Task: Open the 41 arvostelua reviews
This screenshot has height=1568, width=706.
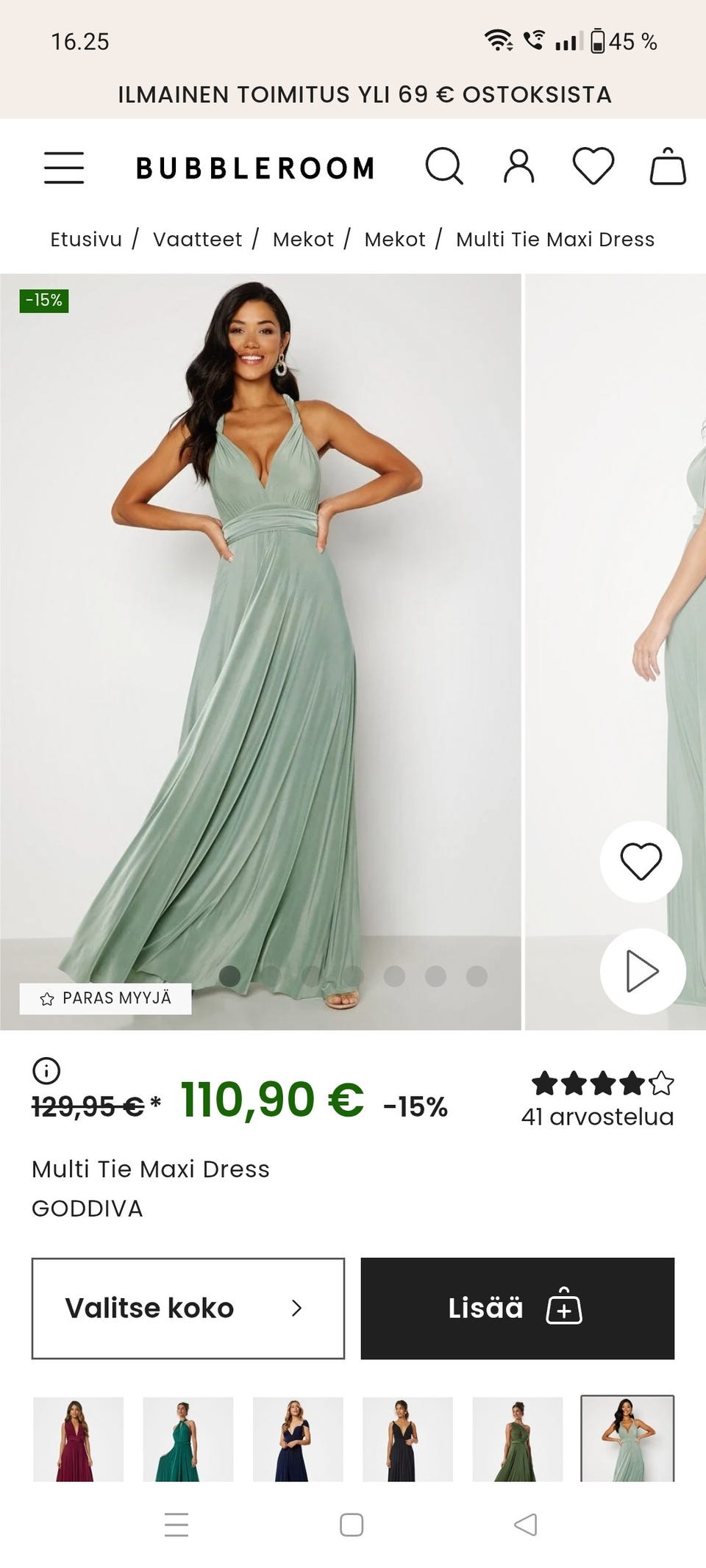Action: tap(597, 1117)
